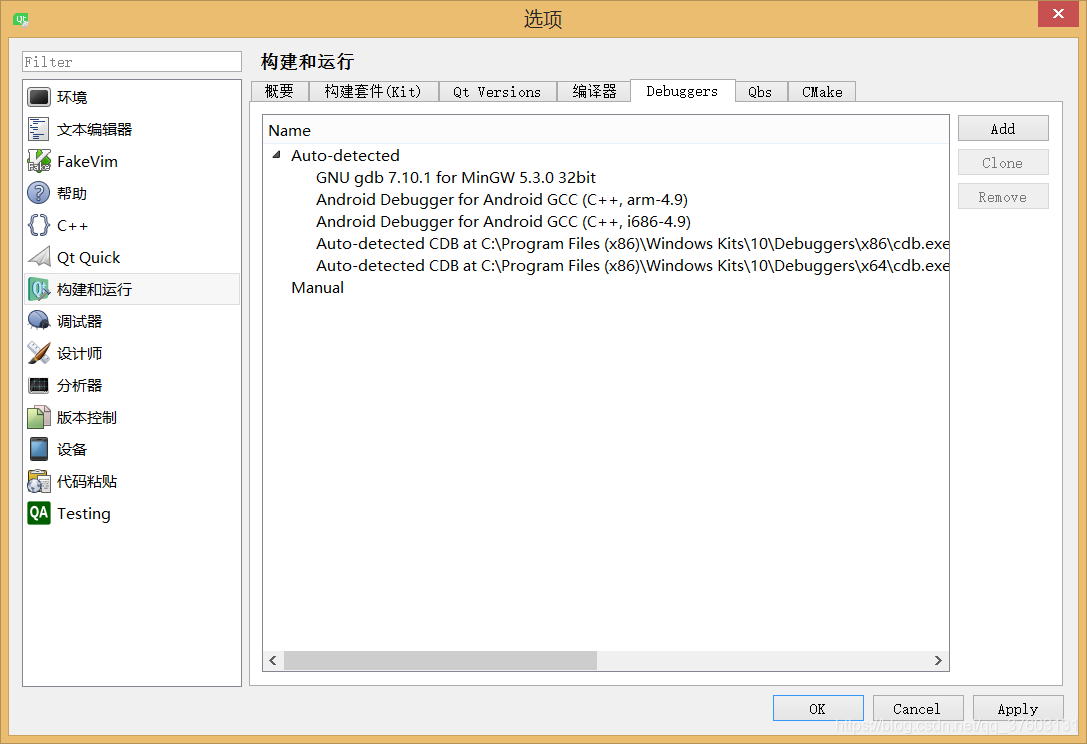Open the Qbs tab
This screenshot has height=744, width=1087.
tap(760, 92)
